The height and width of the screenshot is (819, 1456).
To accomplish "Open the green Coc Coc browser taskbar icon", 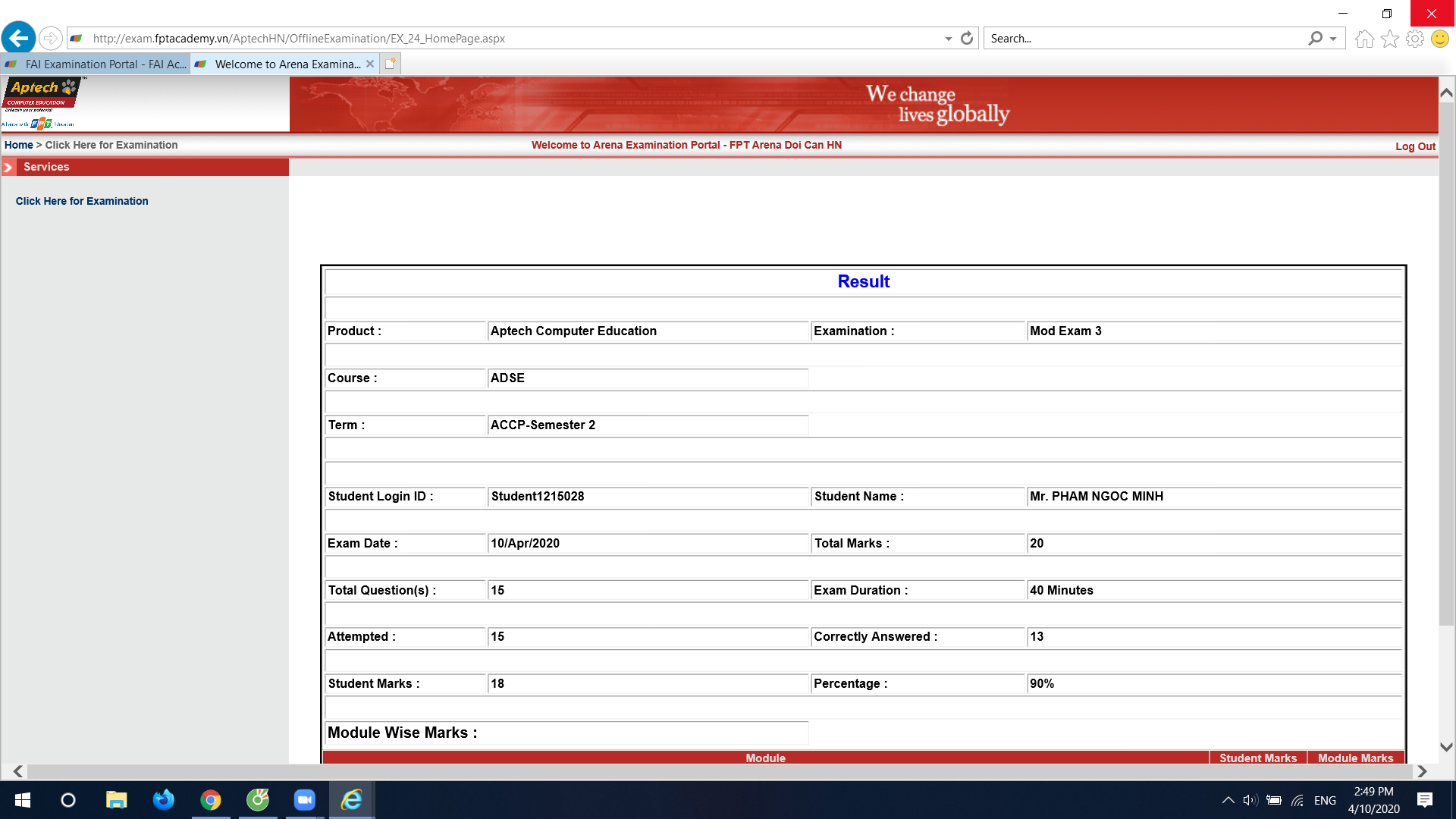I will coord(258,800).
